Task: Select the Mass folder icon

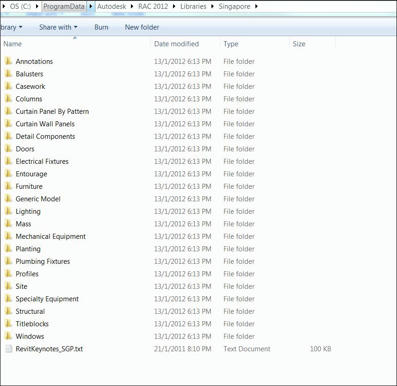Action: [x=8, y=224]
